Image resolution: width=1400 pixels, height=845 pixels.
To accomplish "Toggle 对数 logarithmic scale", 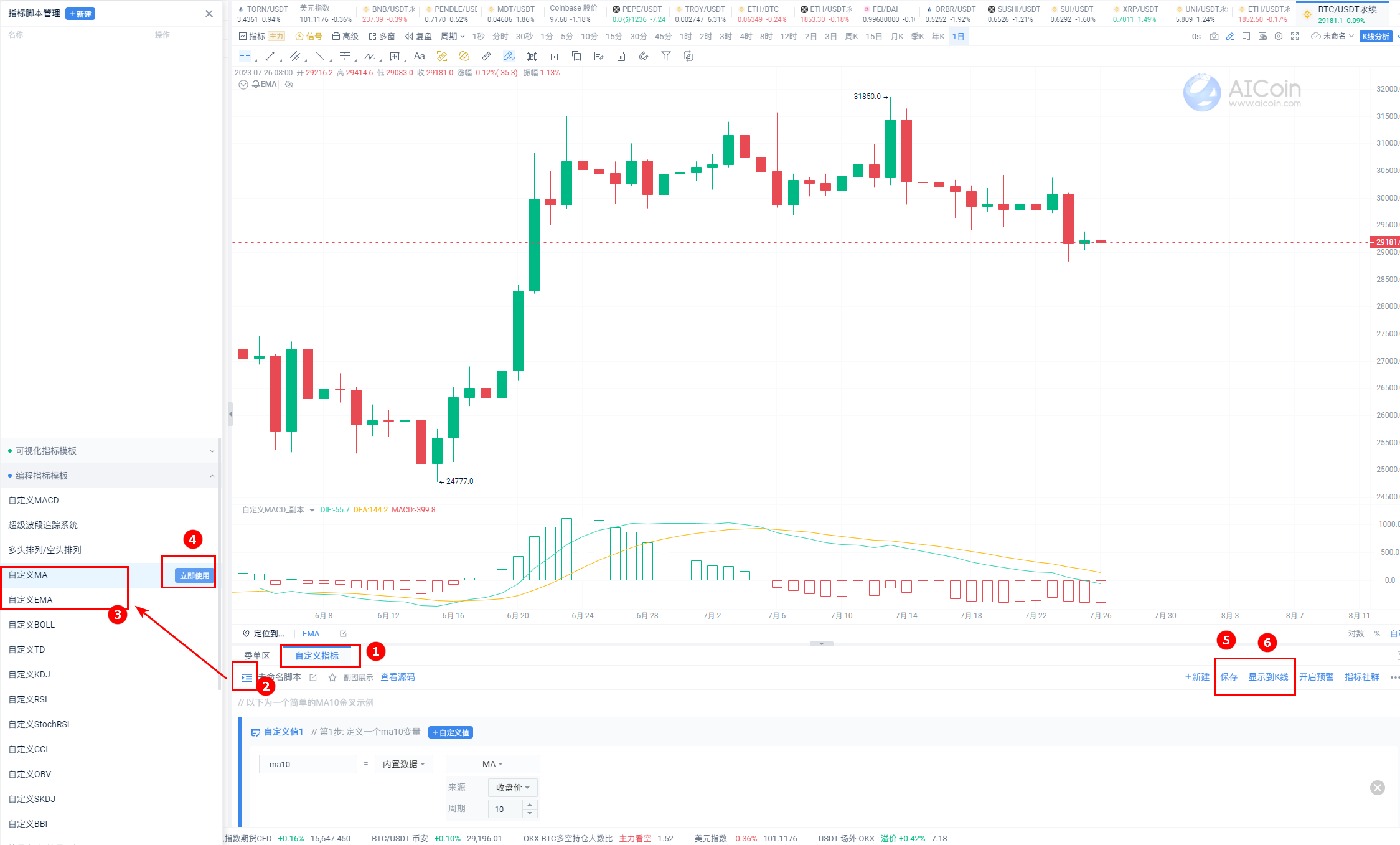I will tap(1356, 634).
